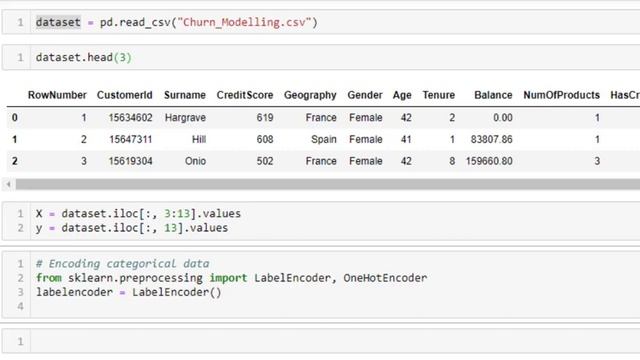
Task: Click the "Churn_Modelling.csv" string in code
Action: (x=244, y=22)
